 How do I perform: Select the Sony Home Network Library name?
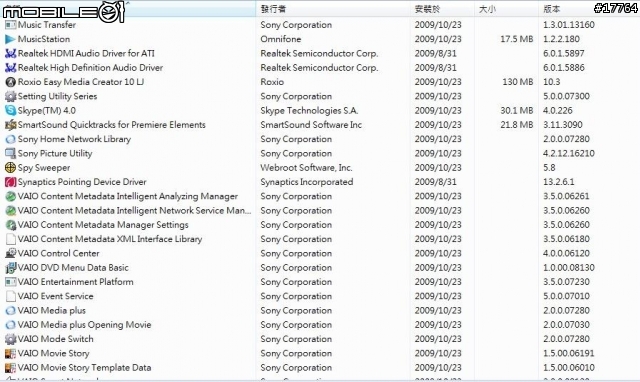(x=74, y=139)
